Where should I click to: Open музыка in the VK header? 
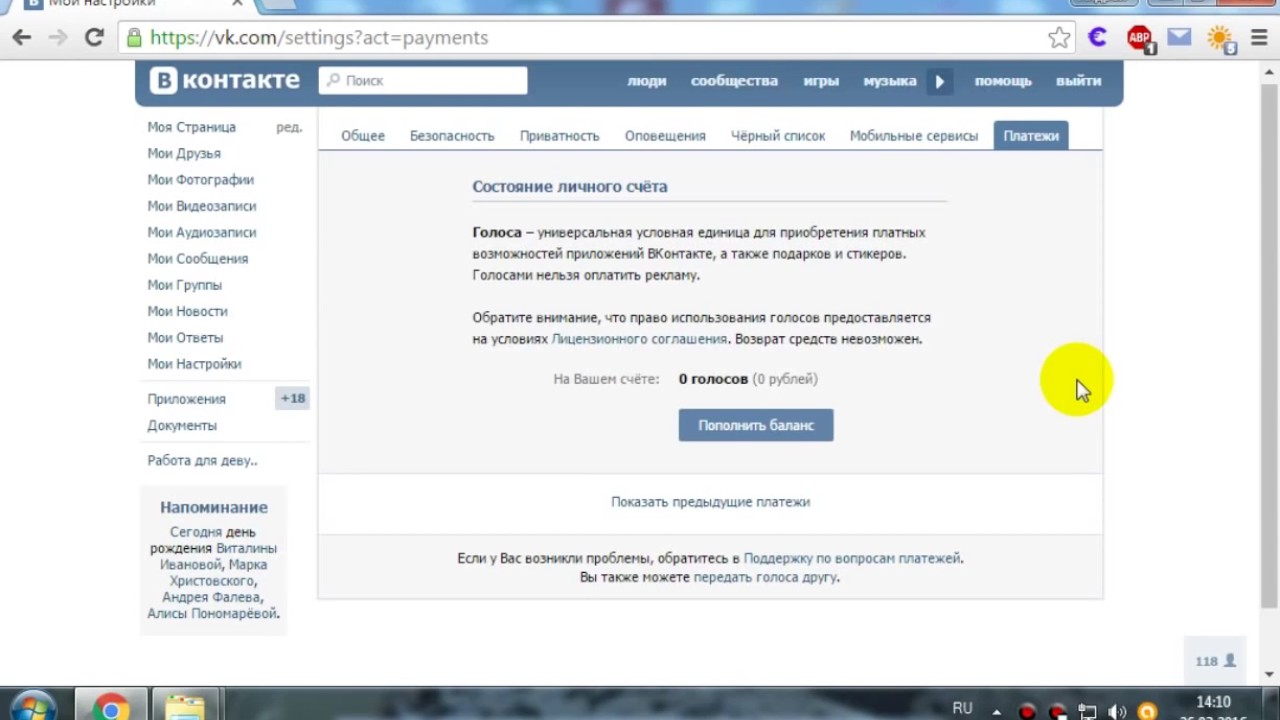890,81
